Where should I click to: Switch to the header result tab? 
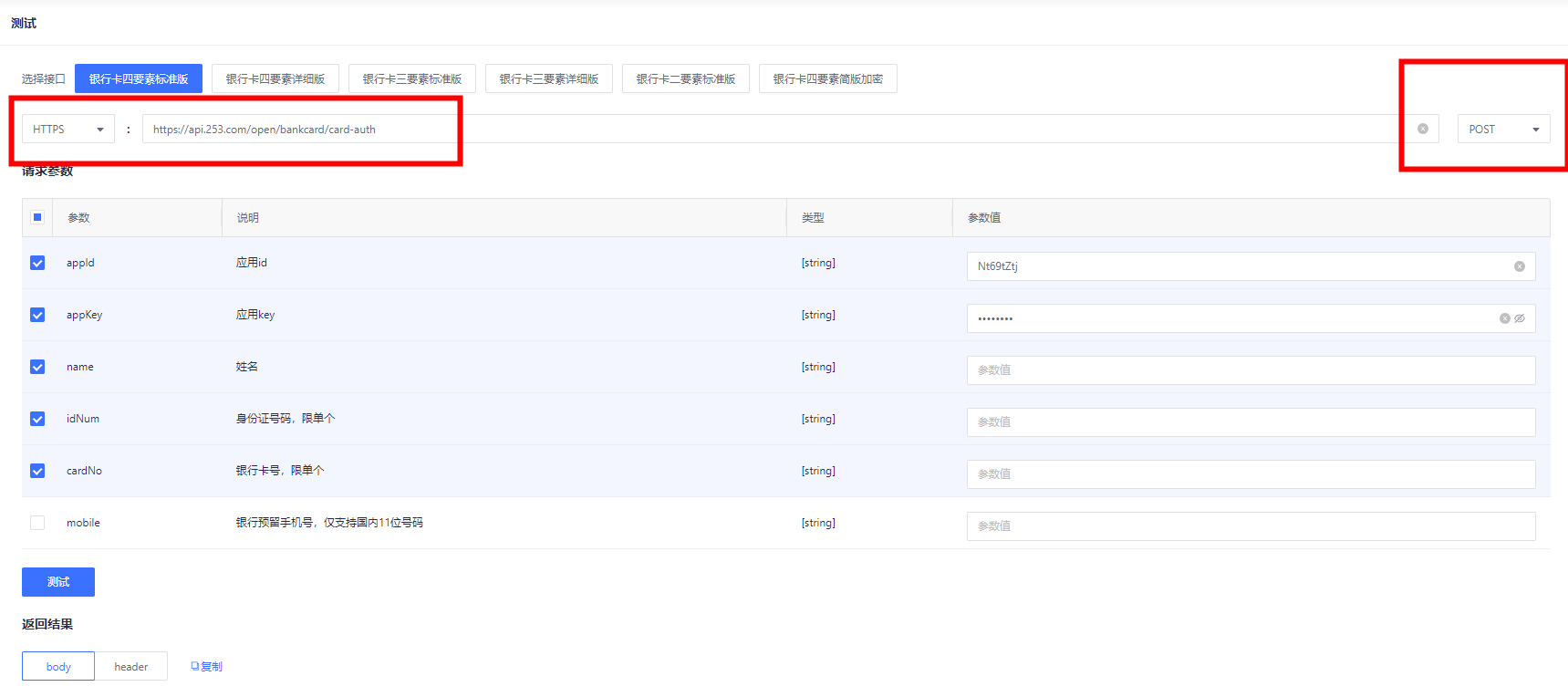130,667
